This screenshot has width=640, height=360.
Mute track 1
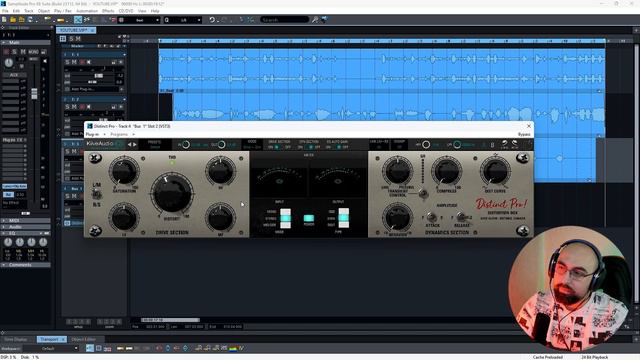click(x=74, y=62)
